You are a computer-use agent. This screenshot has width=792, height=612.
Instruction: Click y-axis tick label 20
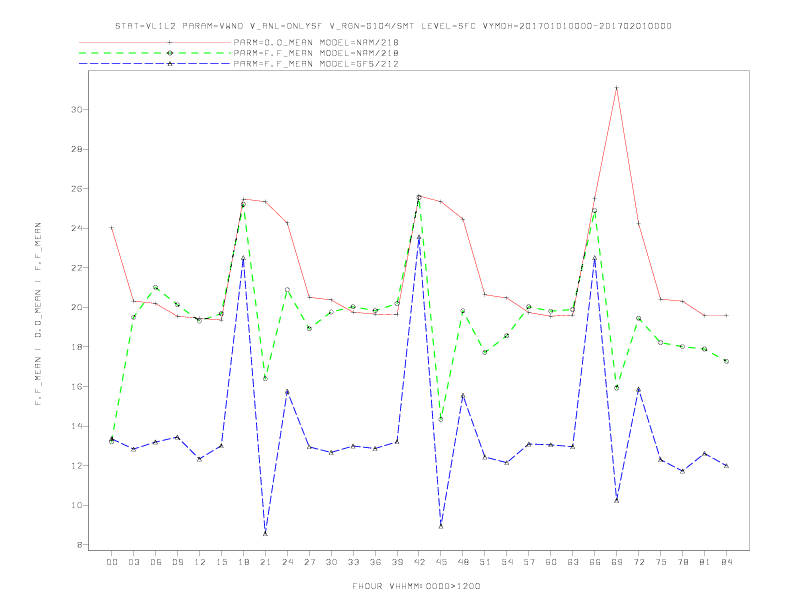[77, 307]
